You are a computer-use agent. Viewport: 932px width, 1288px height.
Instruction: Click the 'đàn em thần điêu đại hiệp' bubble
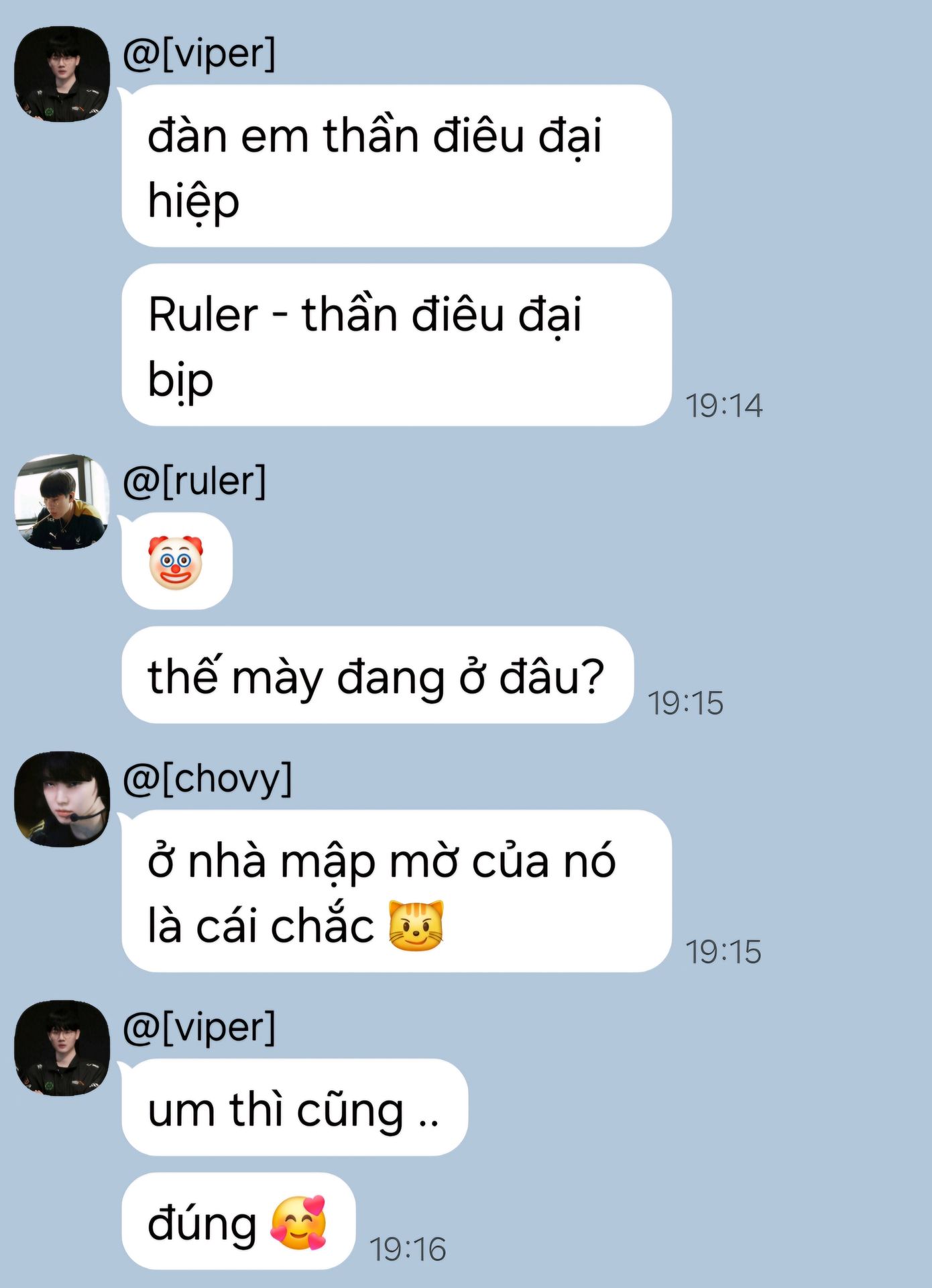click(396, 166)
